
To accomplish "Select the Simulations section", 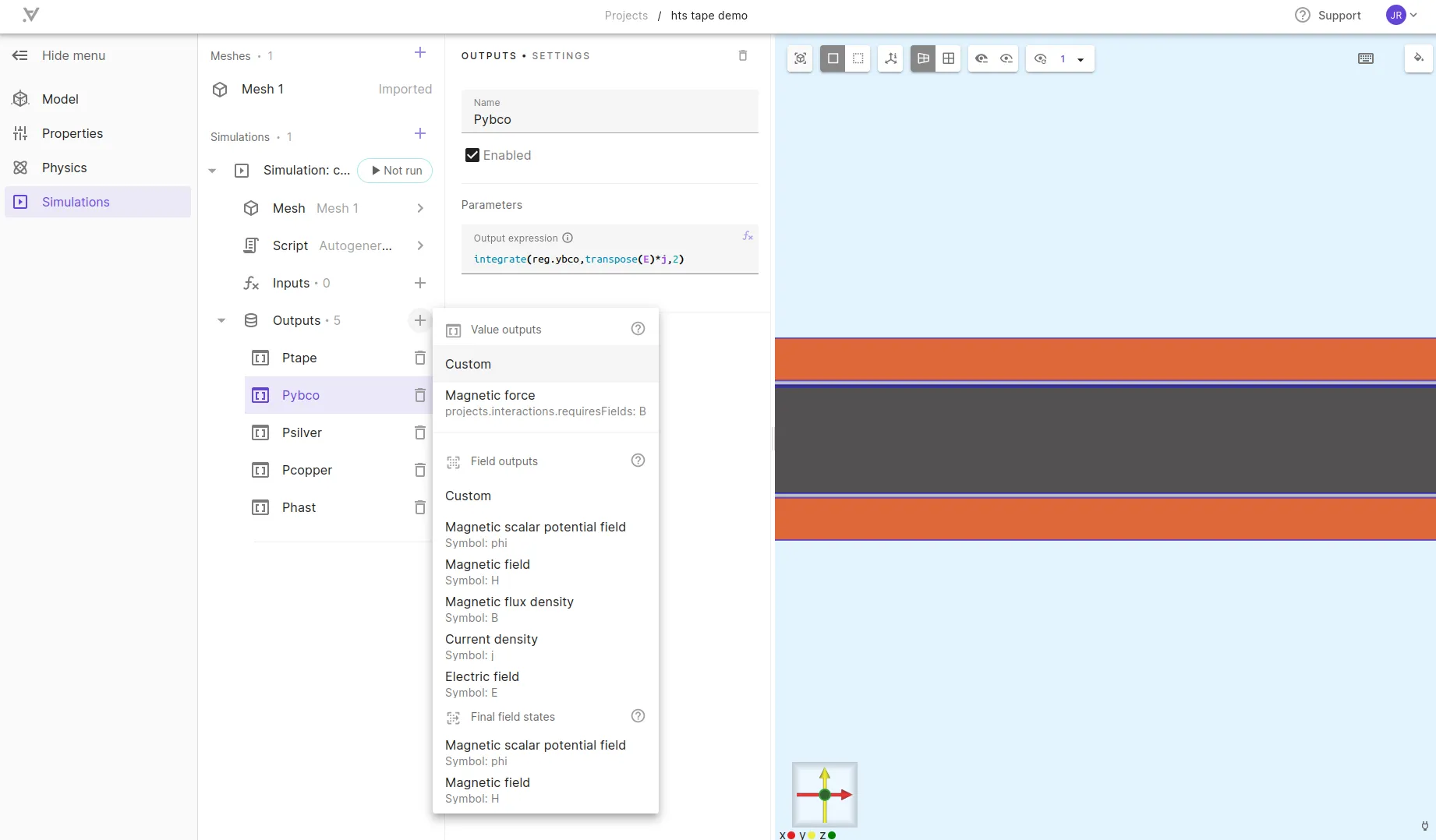I will tap(97, 202).
